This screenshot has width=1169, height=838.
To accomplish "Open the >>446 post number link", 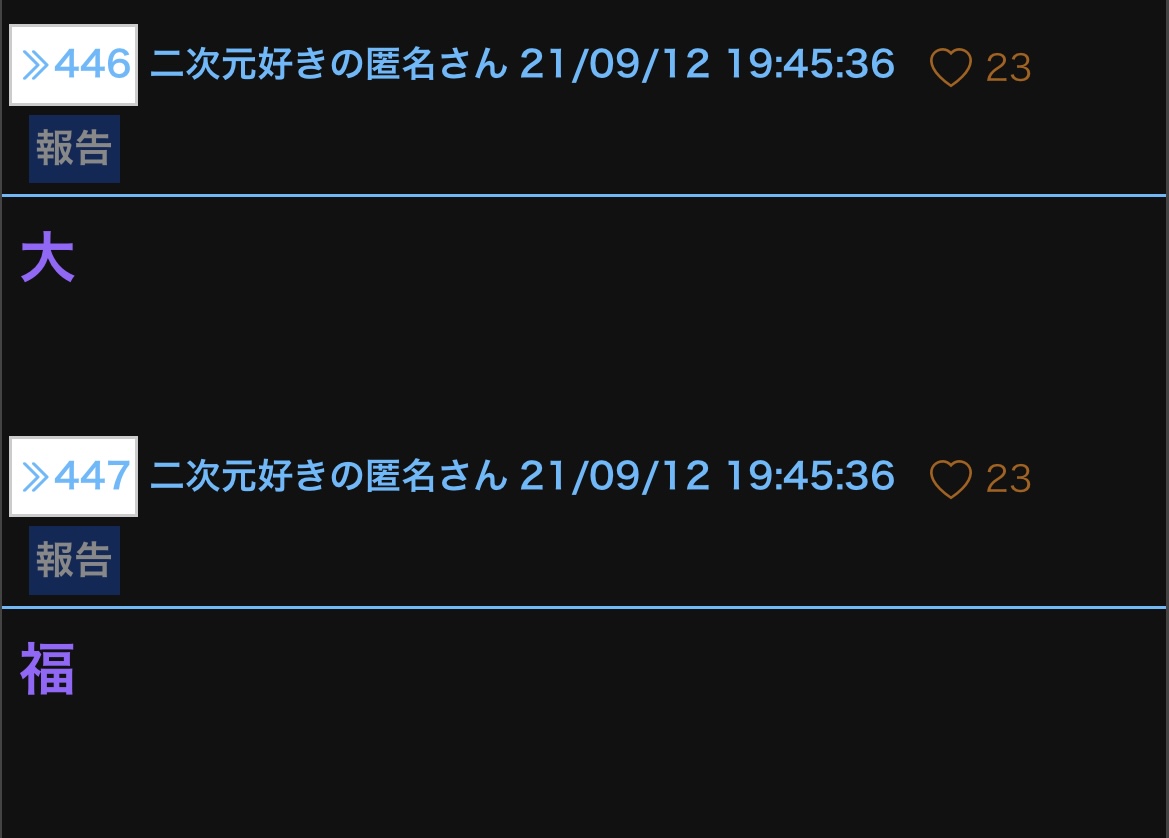I will (x=73, y=65).
